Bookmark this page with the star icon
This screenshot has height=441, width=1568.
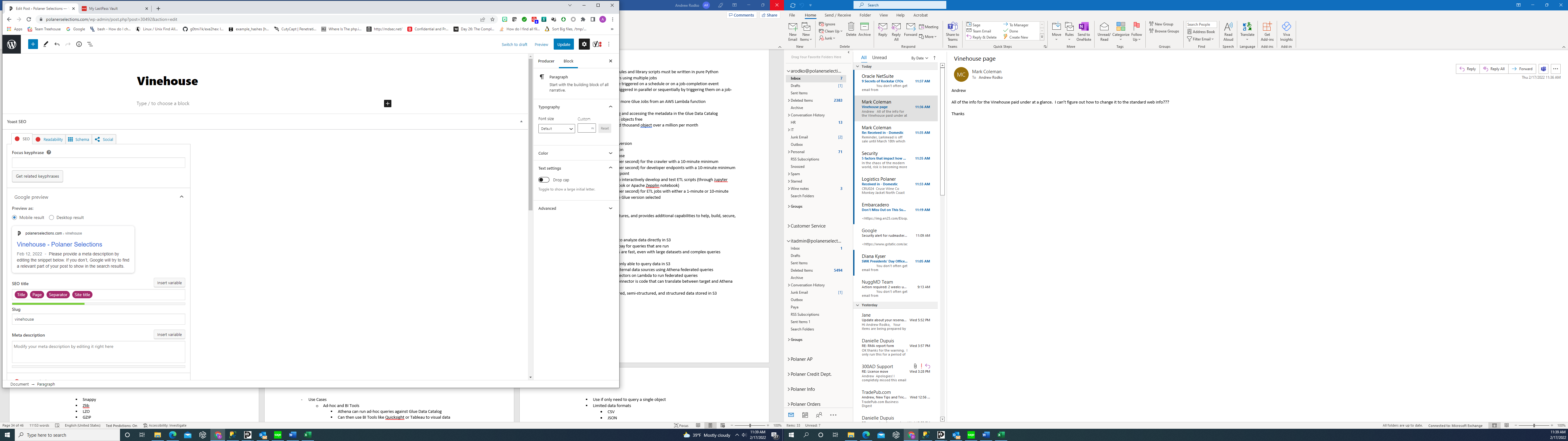(x=492, y=20)
